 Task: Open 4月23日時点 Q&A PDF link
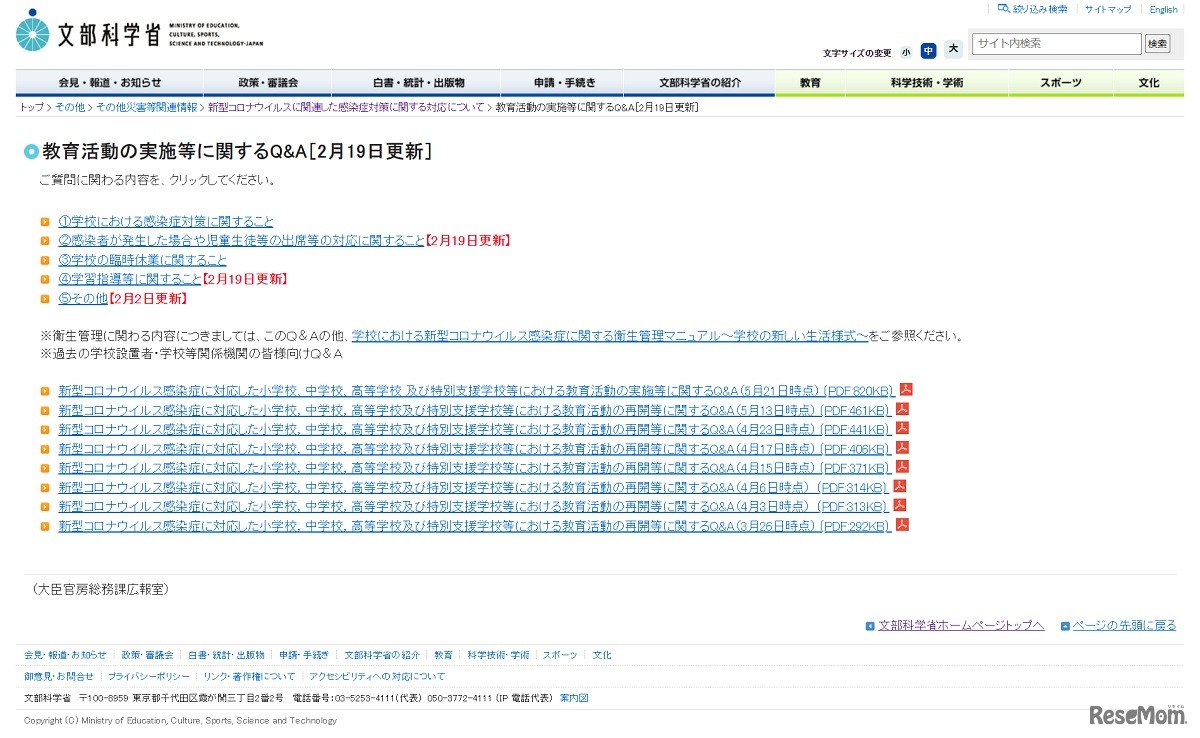[474, 429]
